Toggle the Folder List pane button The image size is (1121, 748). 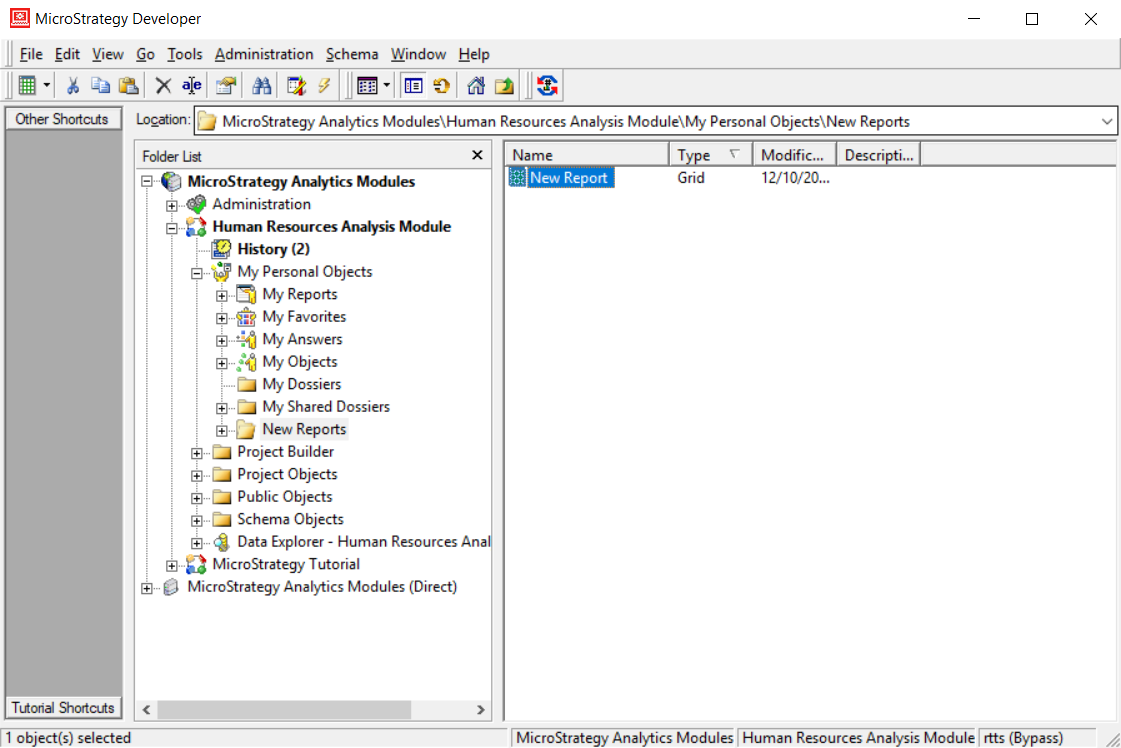[x=413, y=86]
